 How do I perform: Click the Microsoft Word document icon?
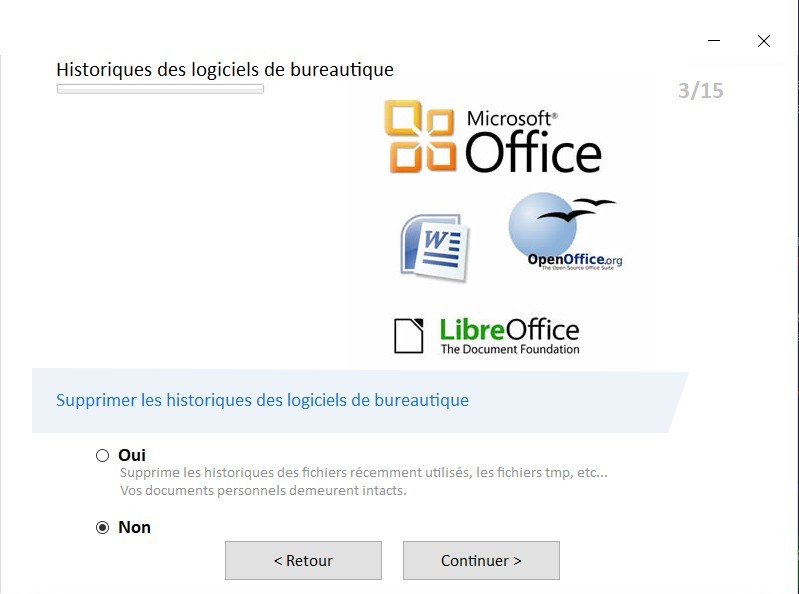[435, 248]
